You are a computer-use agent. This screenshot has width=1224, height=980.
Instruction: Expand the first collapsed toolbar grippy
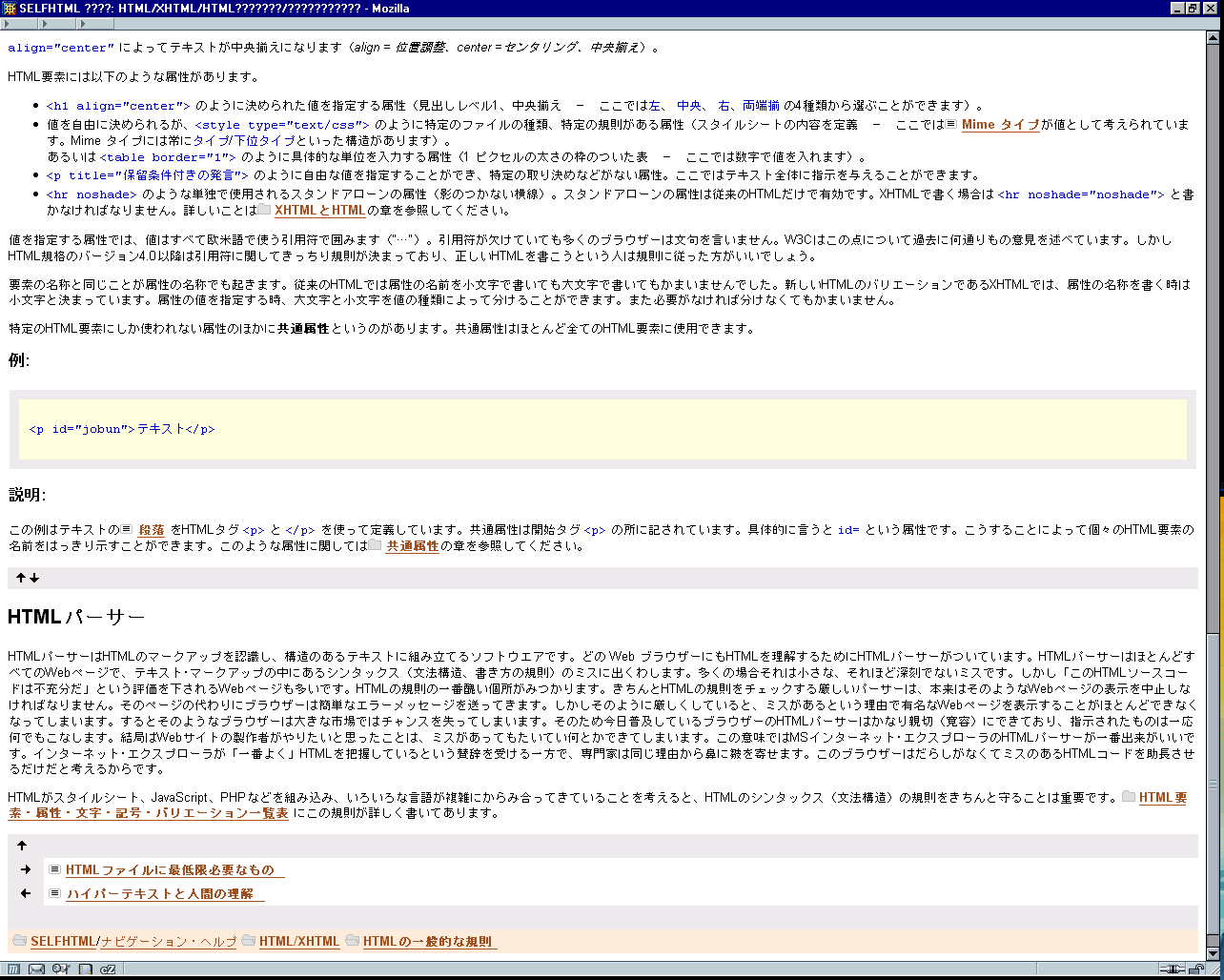[x=19, y=24]
